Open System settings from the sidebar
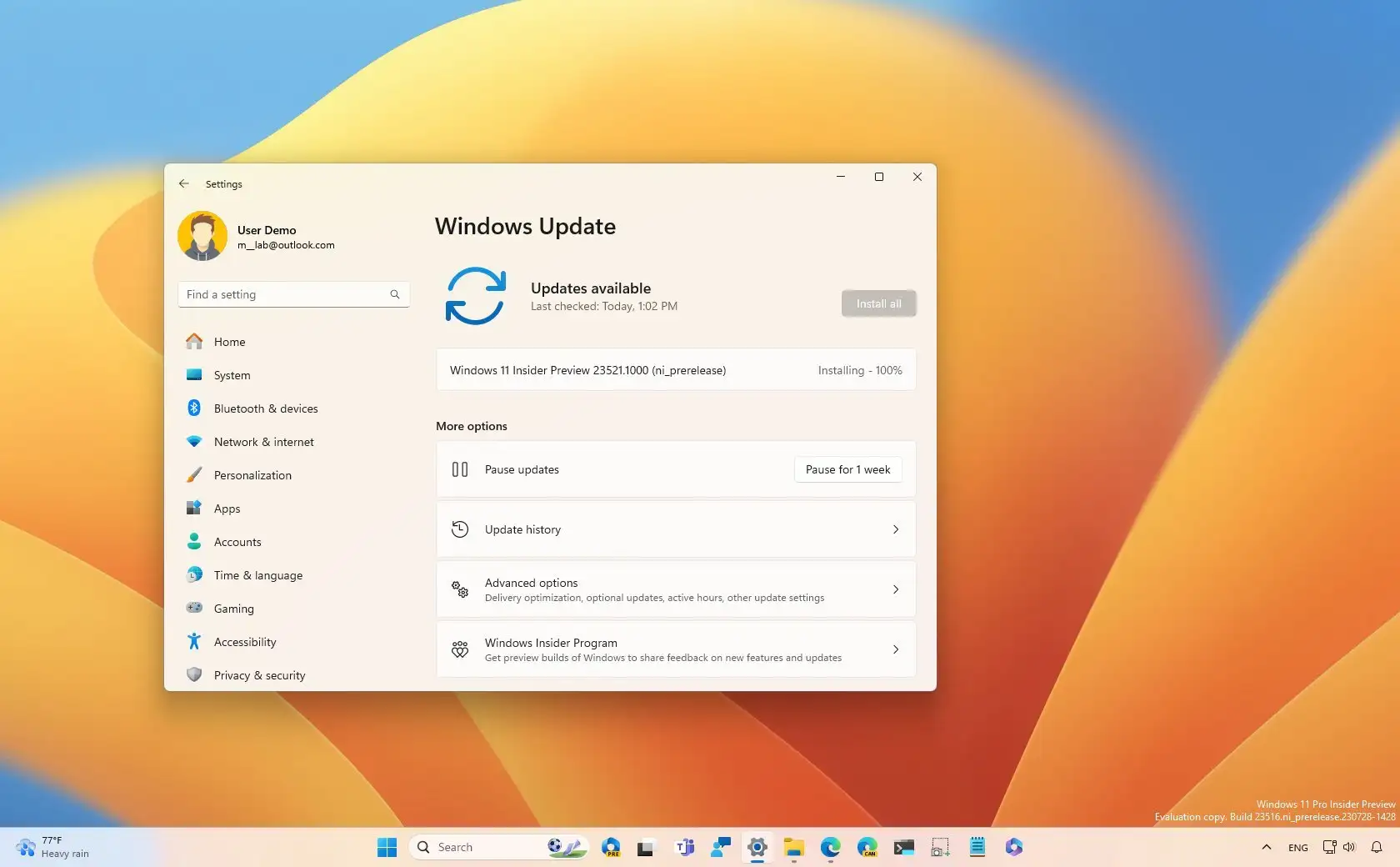Image resolution: width=1400 pixels, height=867 pixels. point(231,375)
